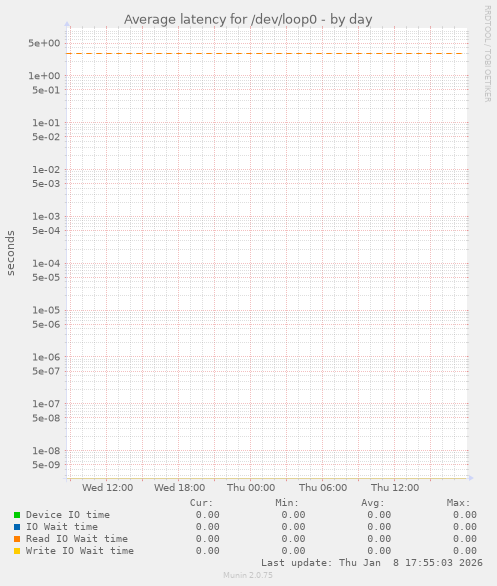
Task: Click the '5e-03' y-axis tick label
Action: coord(46,184)
